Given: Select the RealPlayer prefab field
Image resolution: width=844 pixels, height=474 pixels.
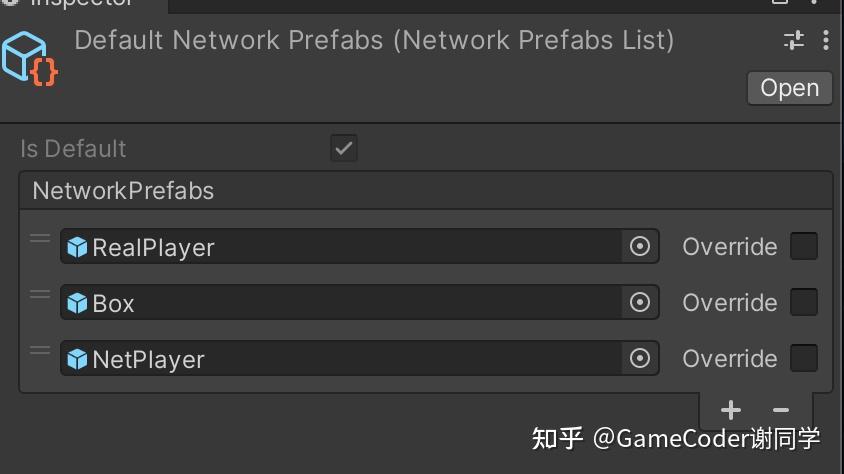Looking at the screenshot, I should (x=341, y=246).
